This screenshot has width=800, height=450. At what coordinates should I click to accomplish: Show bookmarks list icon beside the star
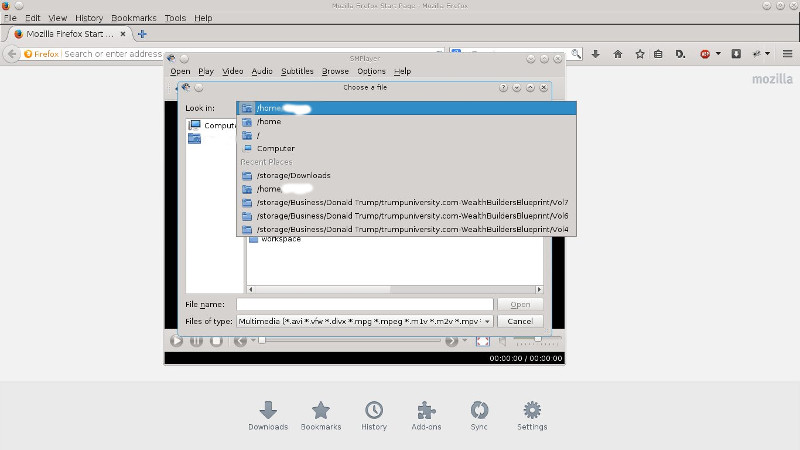[x=658, y=54]
